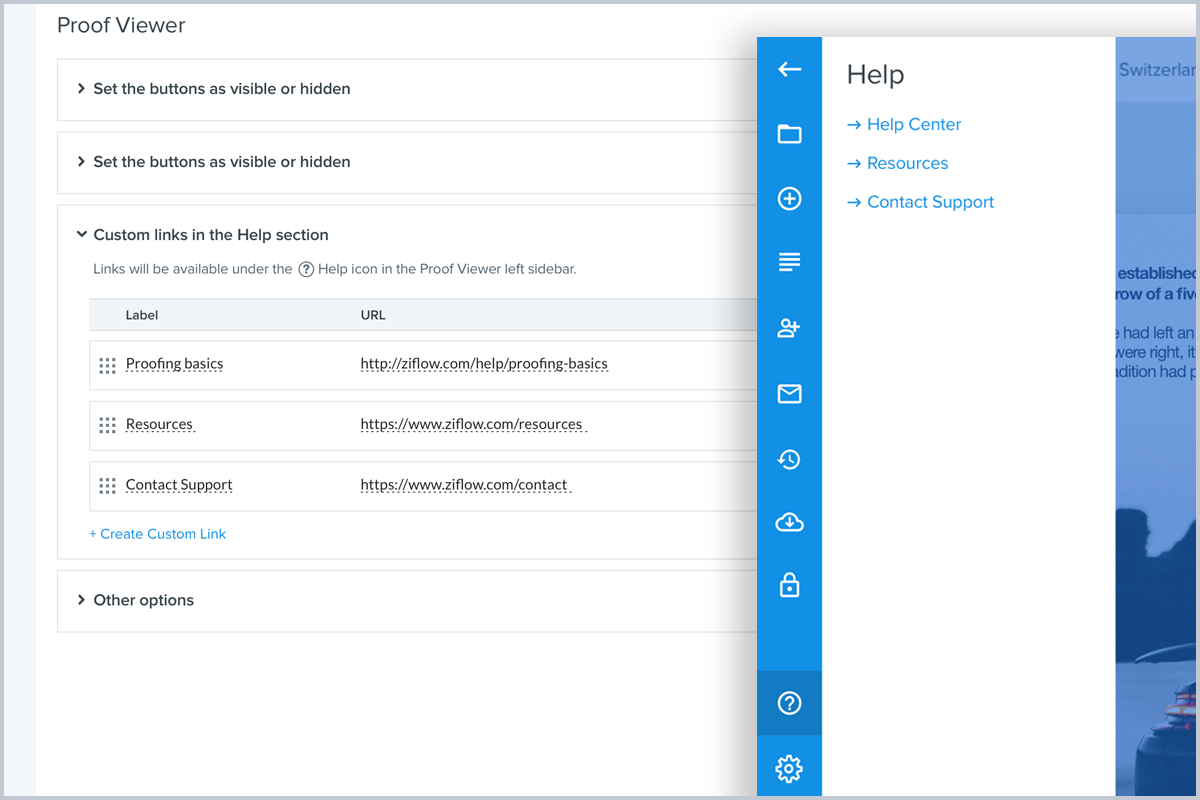Open the Help Center link

coord(913,125)
